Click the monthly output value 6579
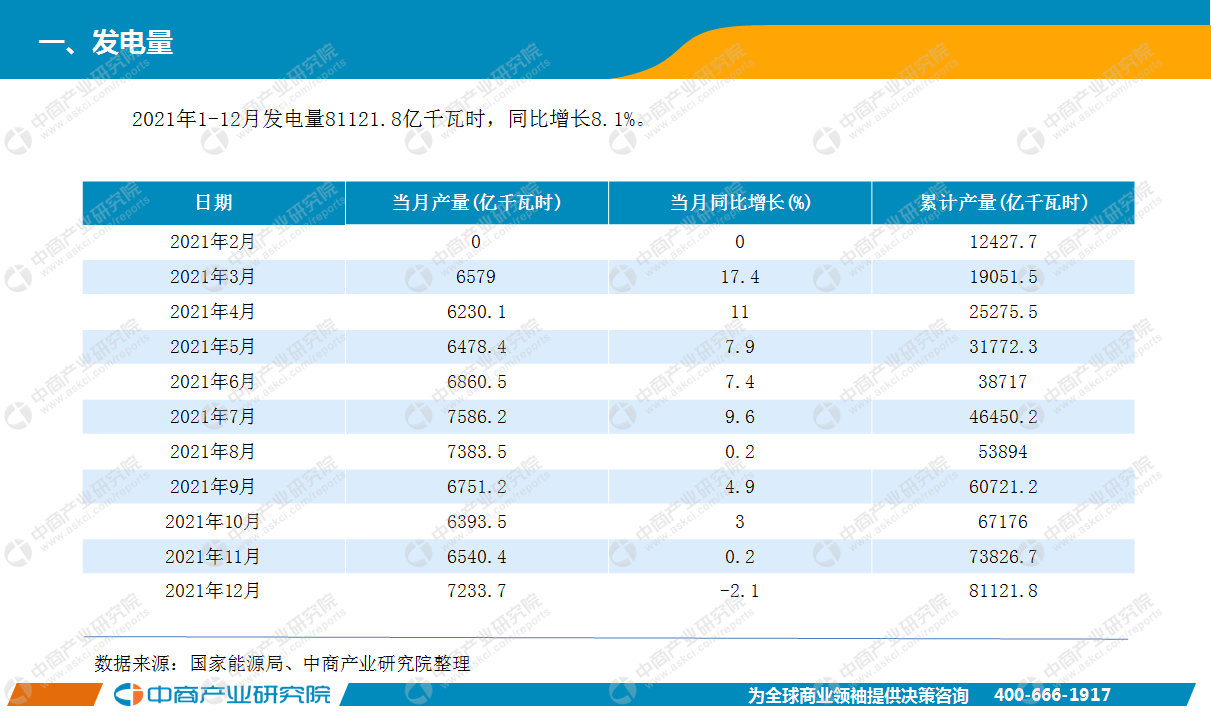Image resolution: width=1211 pixels, height=716 pixels. point(476,277)
